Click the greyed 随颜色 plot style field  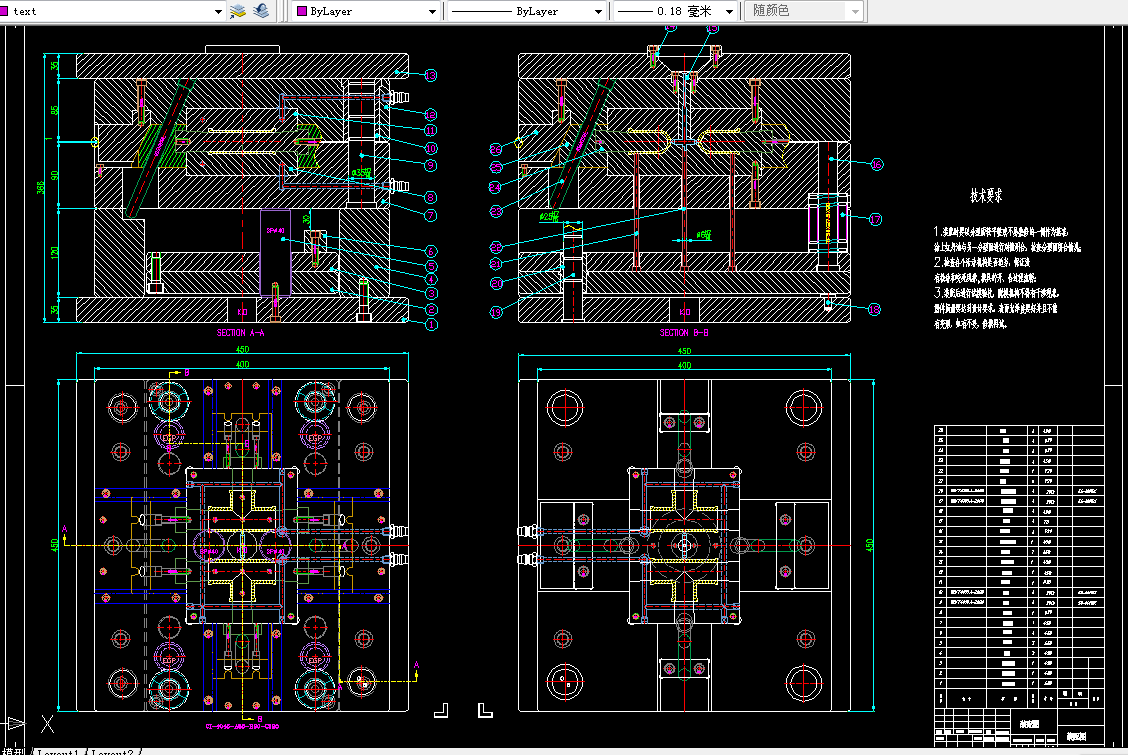click(804, 11)
